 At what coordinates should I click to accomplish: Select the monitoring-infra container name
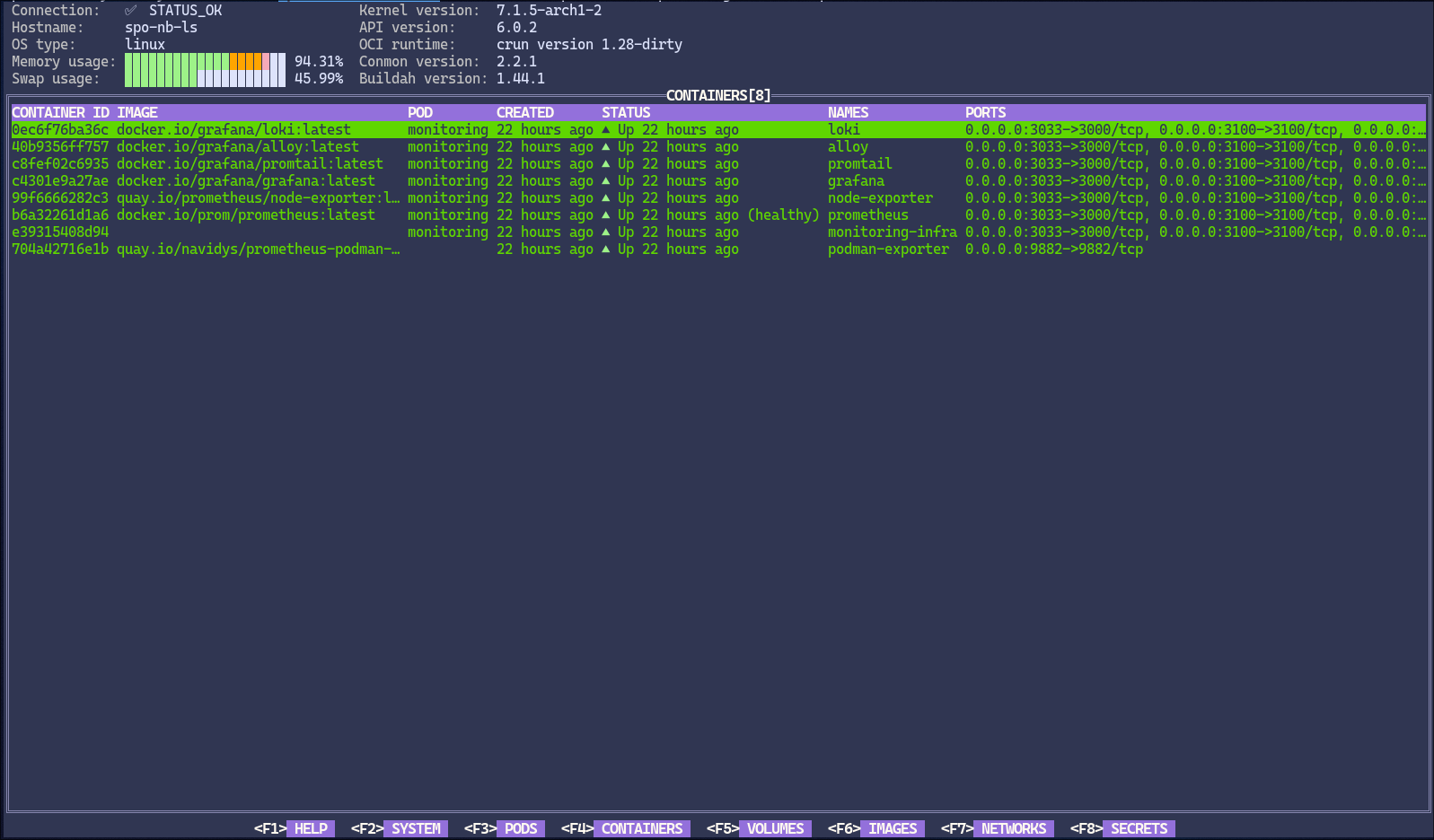tap(893, 232)
